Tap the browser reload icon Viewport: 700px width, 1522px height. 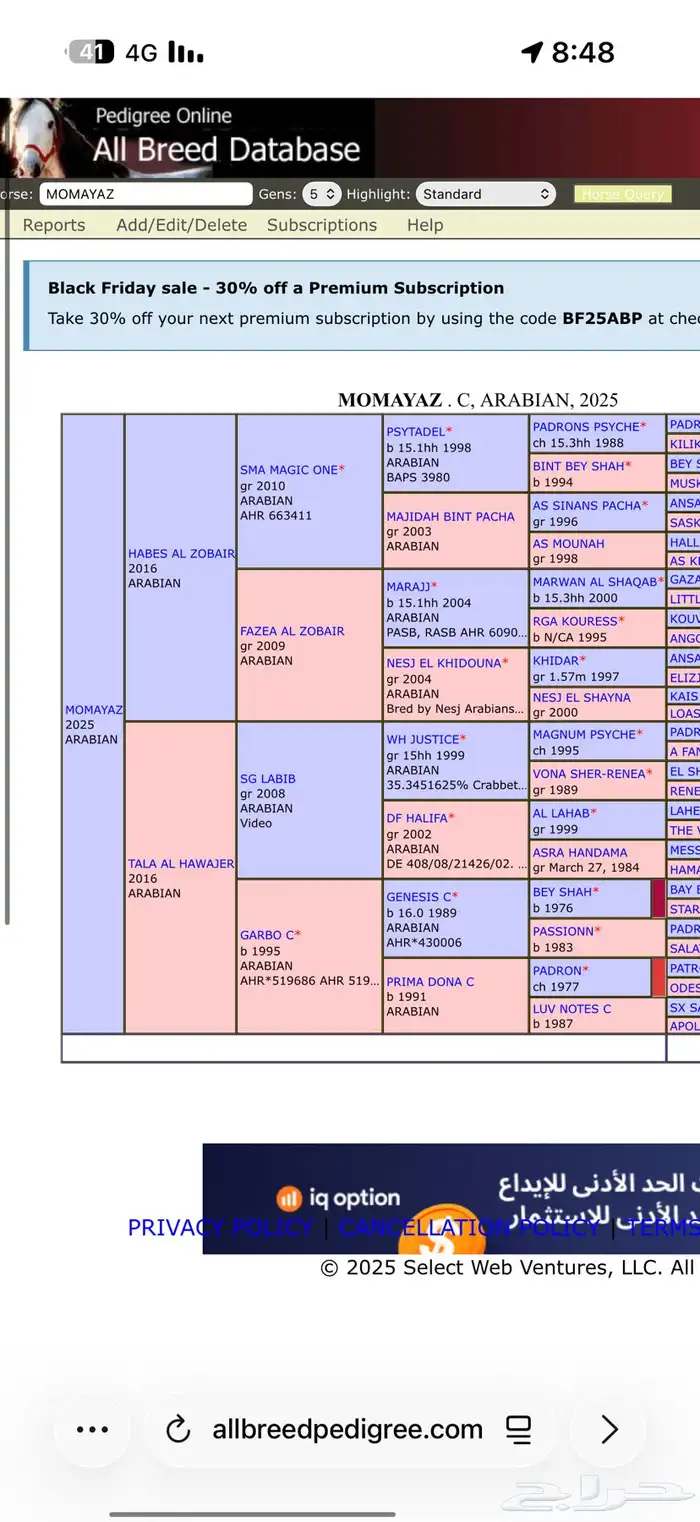[178, 1430]
